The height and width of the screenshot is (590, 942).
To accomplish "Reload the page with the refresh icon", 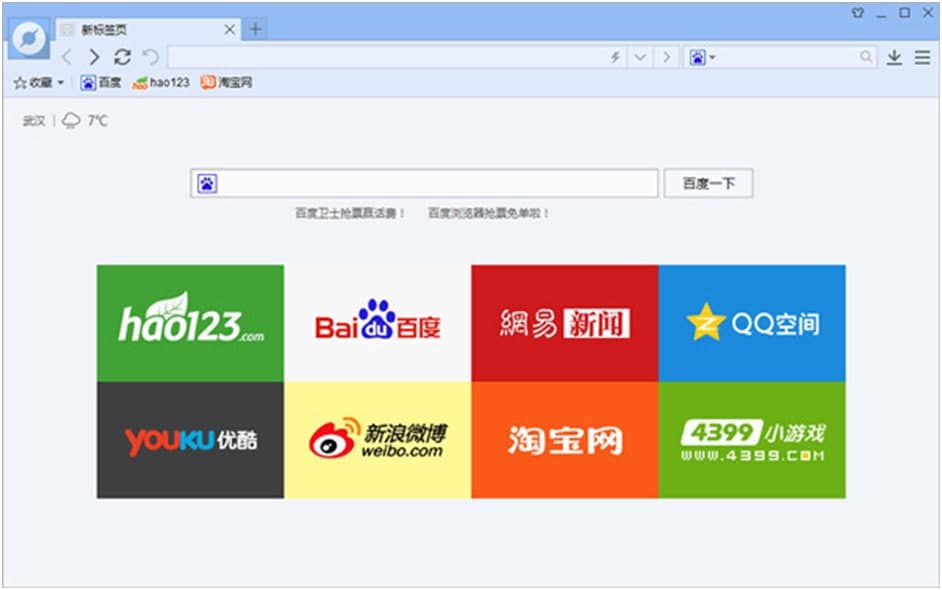I will coord(123,57).
